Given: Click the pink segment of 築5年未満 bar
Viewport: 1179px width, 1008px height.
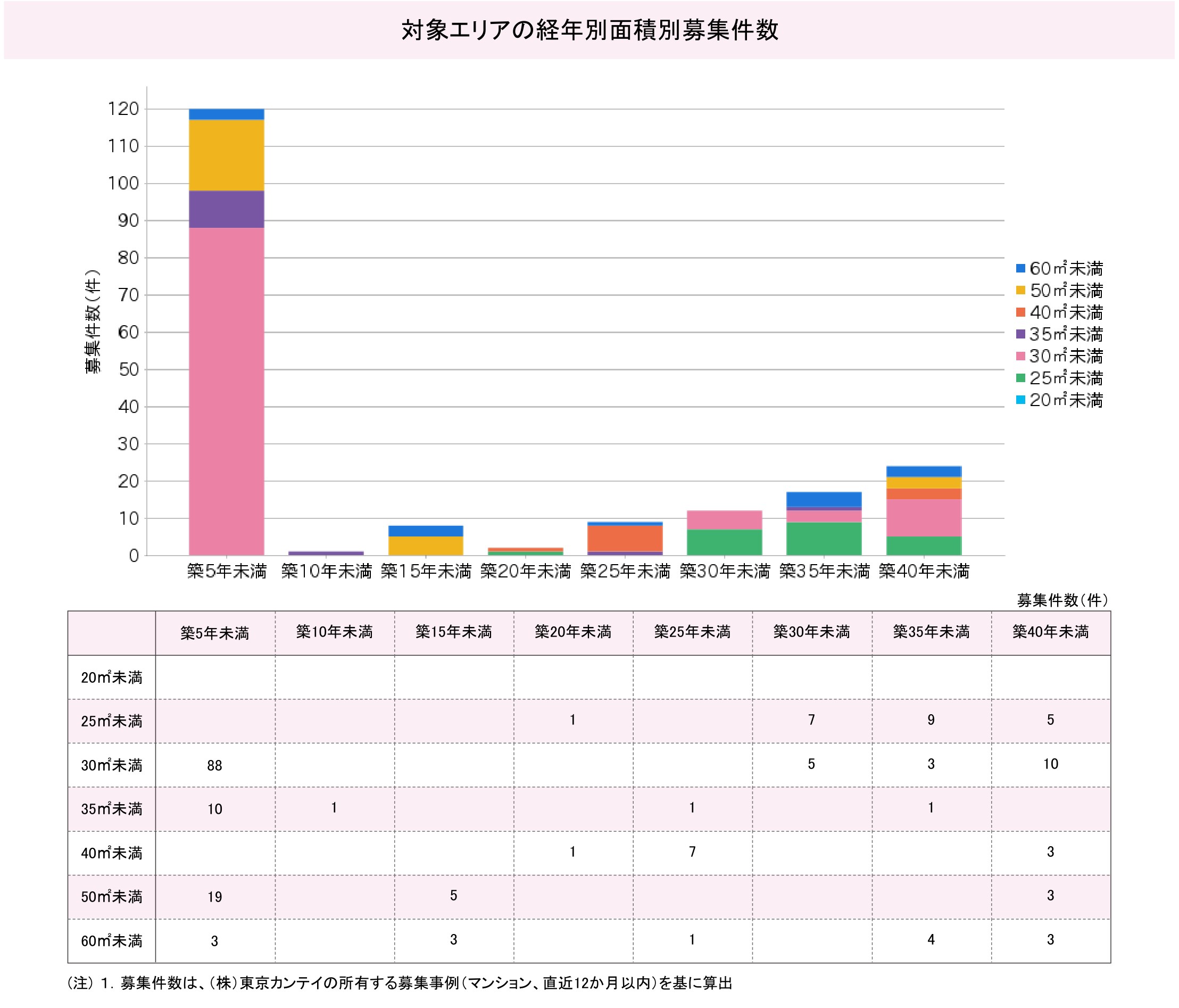Looking at the screenshot, I should click(227, 392).
